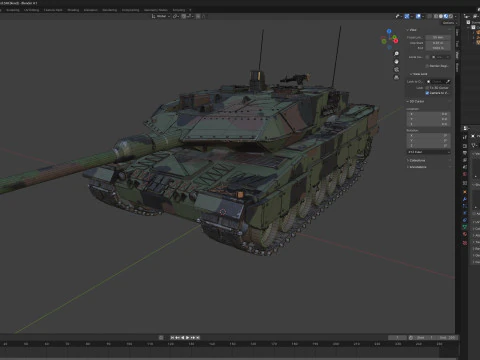480x360 pixels.
Task: Uncheck Camera to View checkbox
Action: [x=427, y=93]
